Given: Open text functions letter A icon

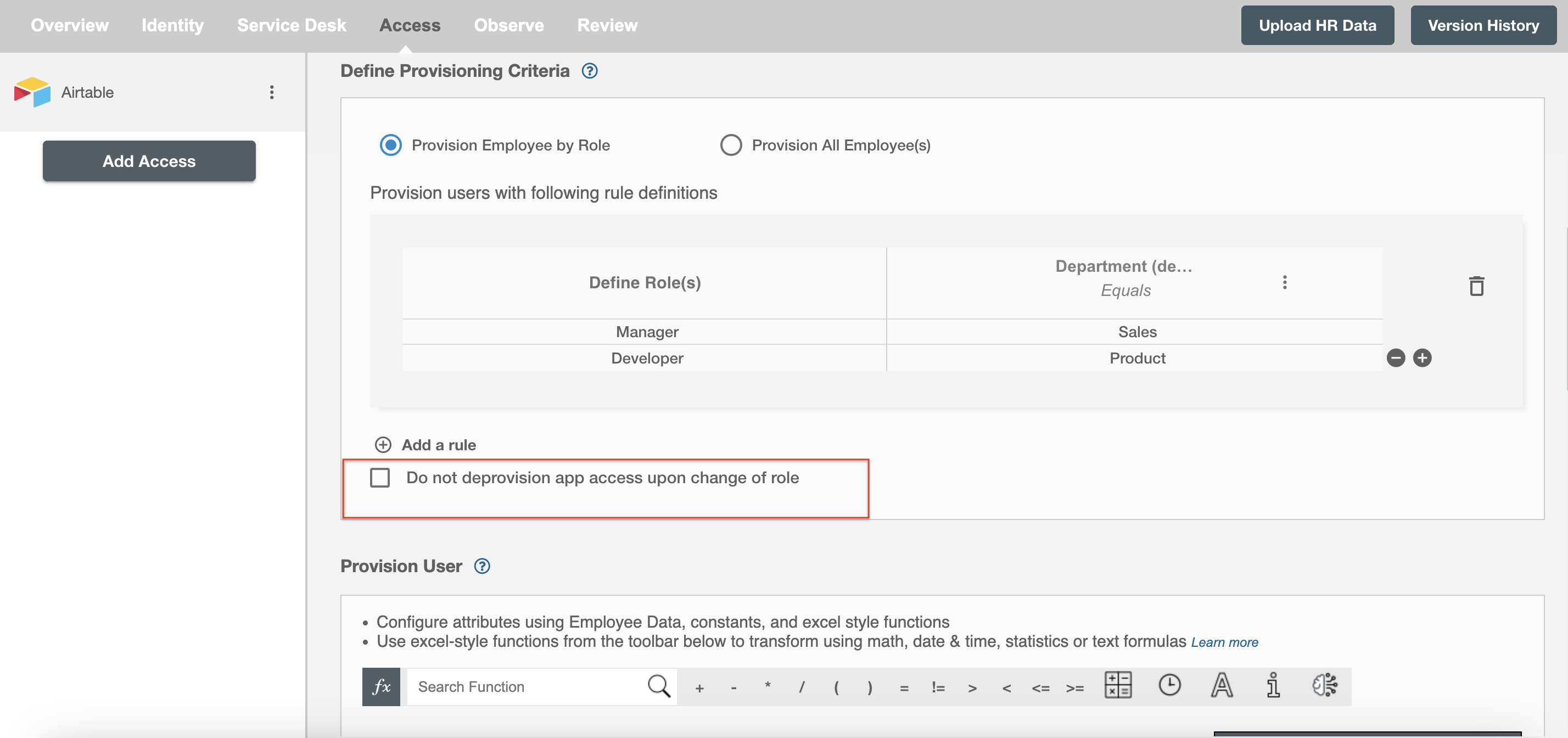Looking at the screenshot, I should tap(1221, 685).
